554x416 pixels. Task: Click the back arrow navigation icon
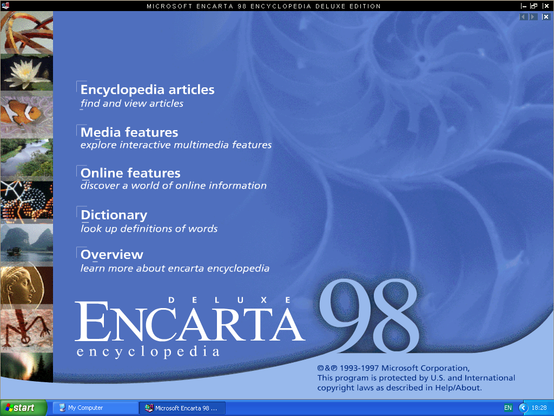point(524,17)
